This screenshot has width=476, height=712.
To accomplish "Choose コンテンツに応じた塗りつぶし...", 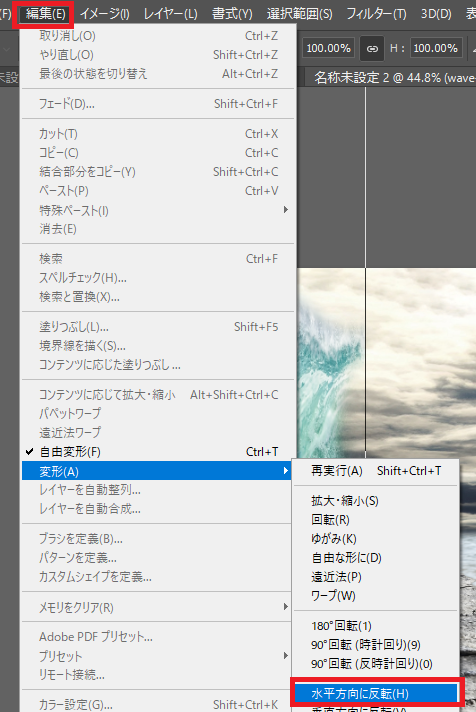I will click(159, 365).
